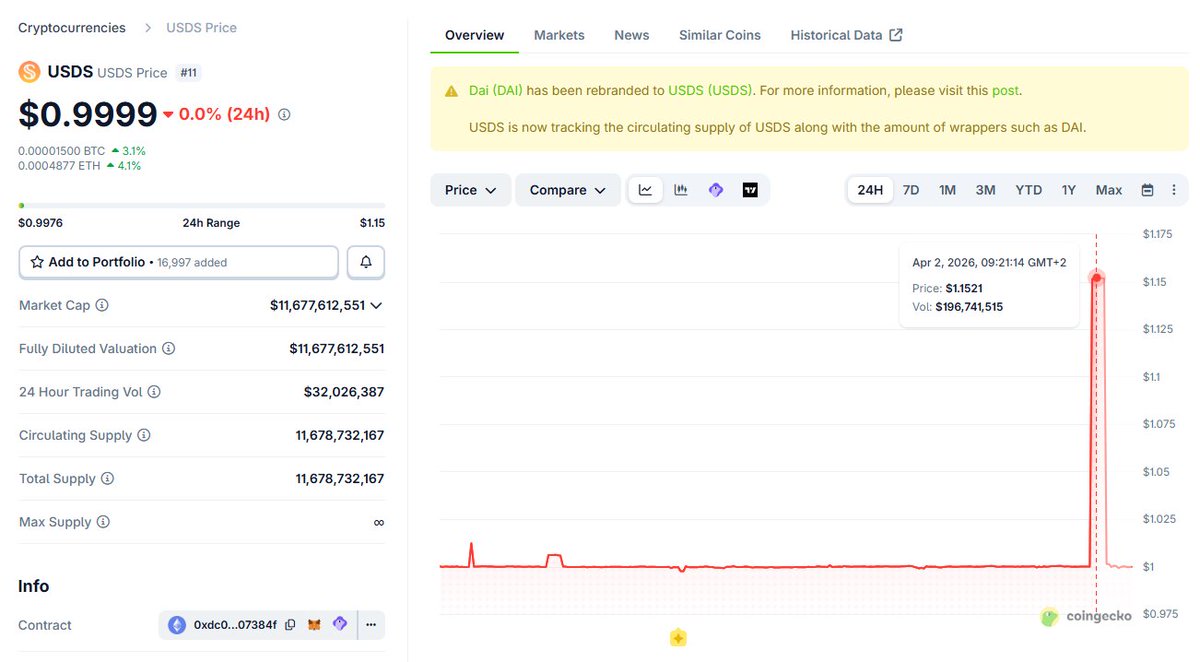Click the USDS coin logo
1200x662 pixels.
29,72
